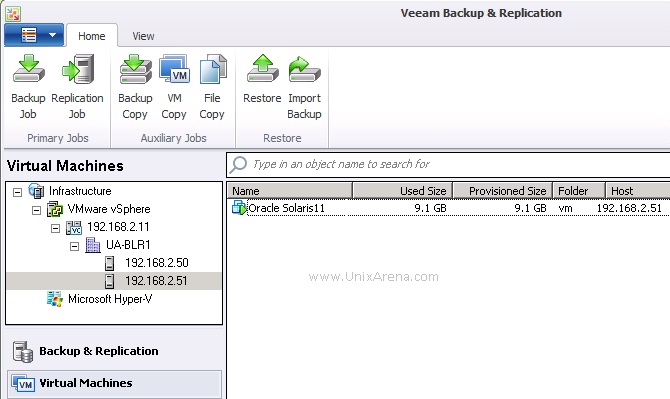The image size is (670, 399).
Task: Open the Veeam application main menu button
Action: coord(34,35)
